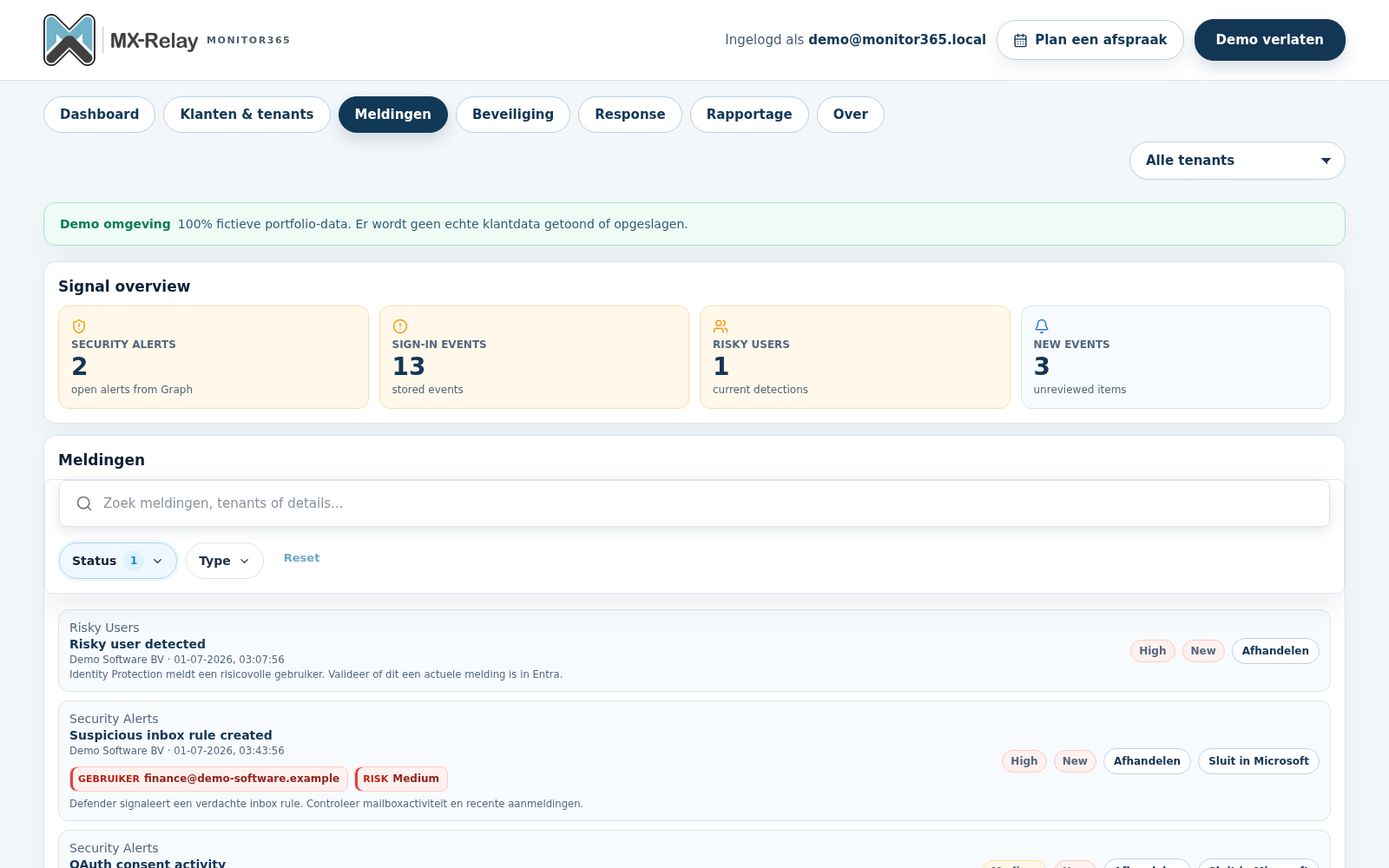
Task: Reset the meldingen filters
Action: 302,558
